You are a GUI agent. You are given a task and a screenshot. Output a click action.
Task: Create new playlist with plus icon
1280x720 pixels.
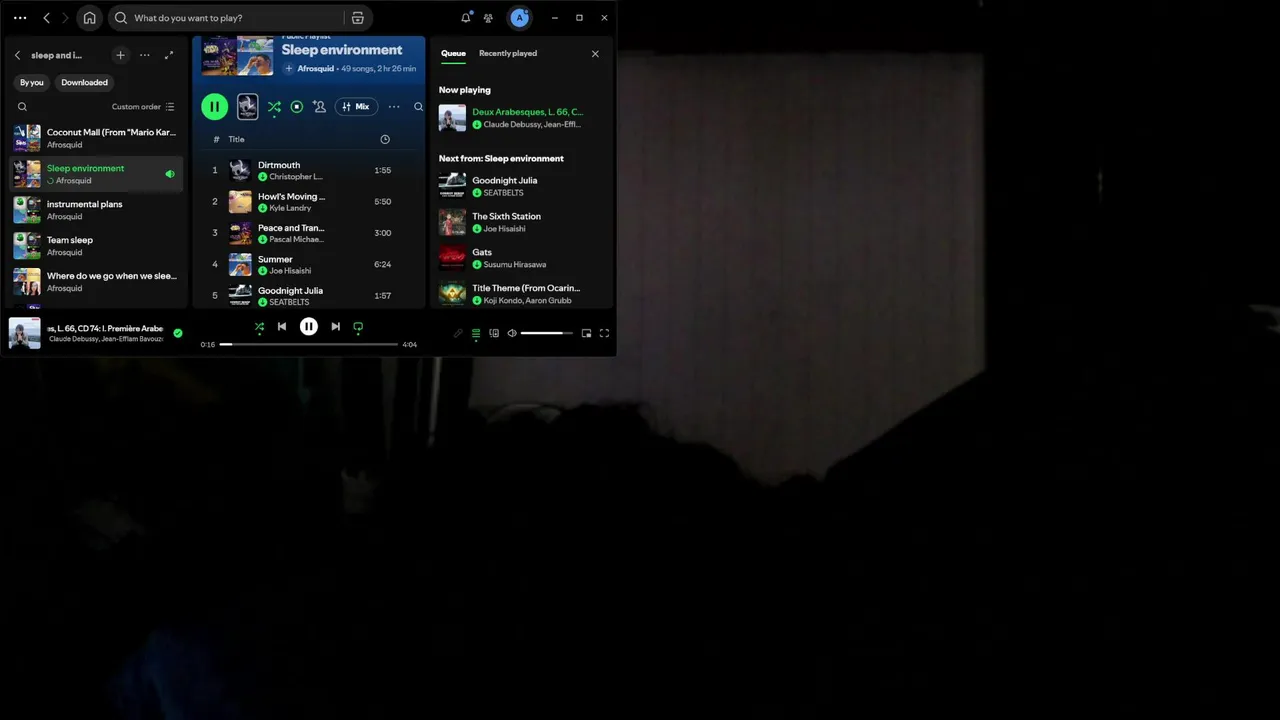[x=120, y=55]
